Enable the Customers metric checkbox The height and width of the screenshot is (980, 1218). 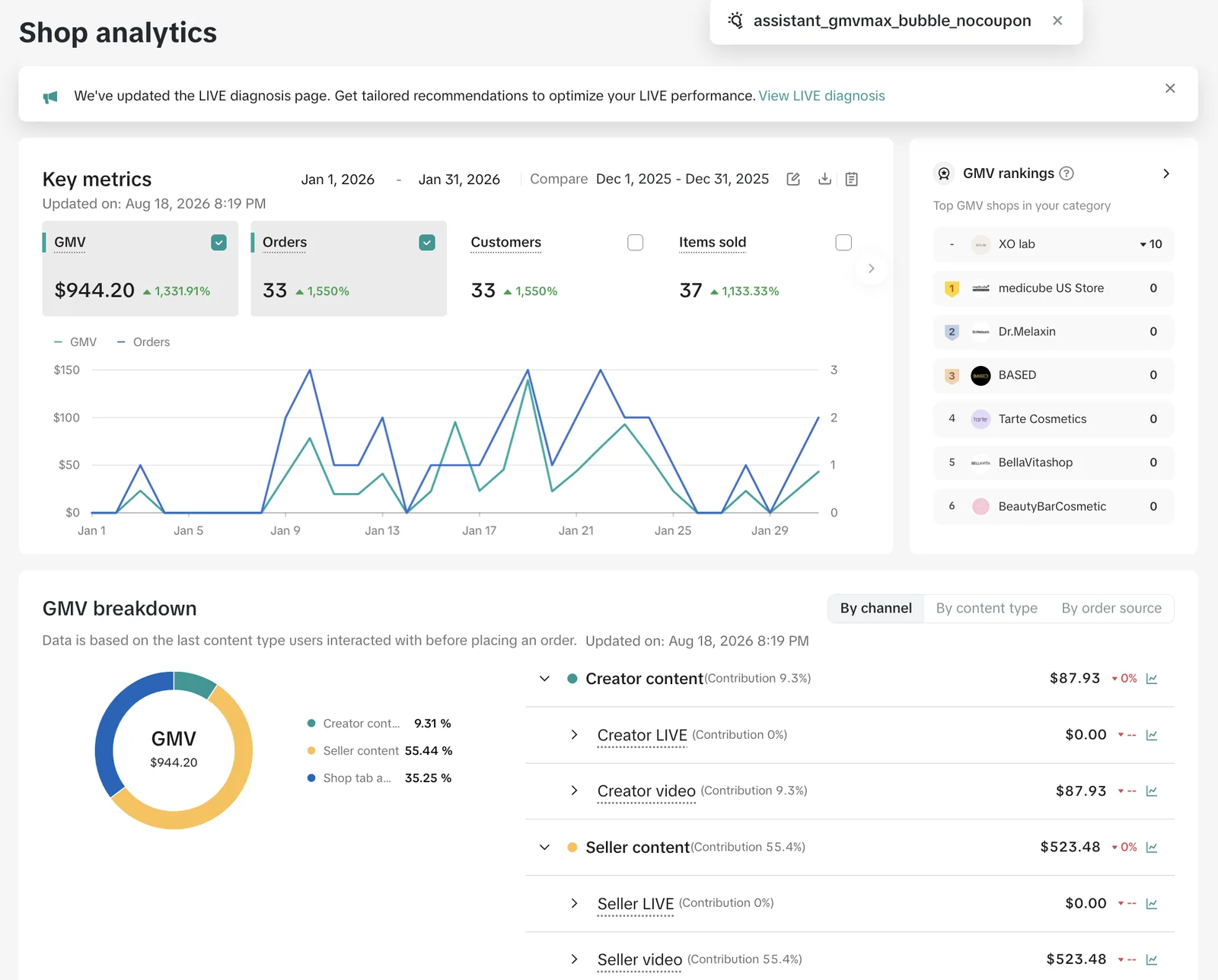coord(635,243)
